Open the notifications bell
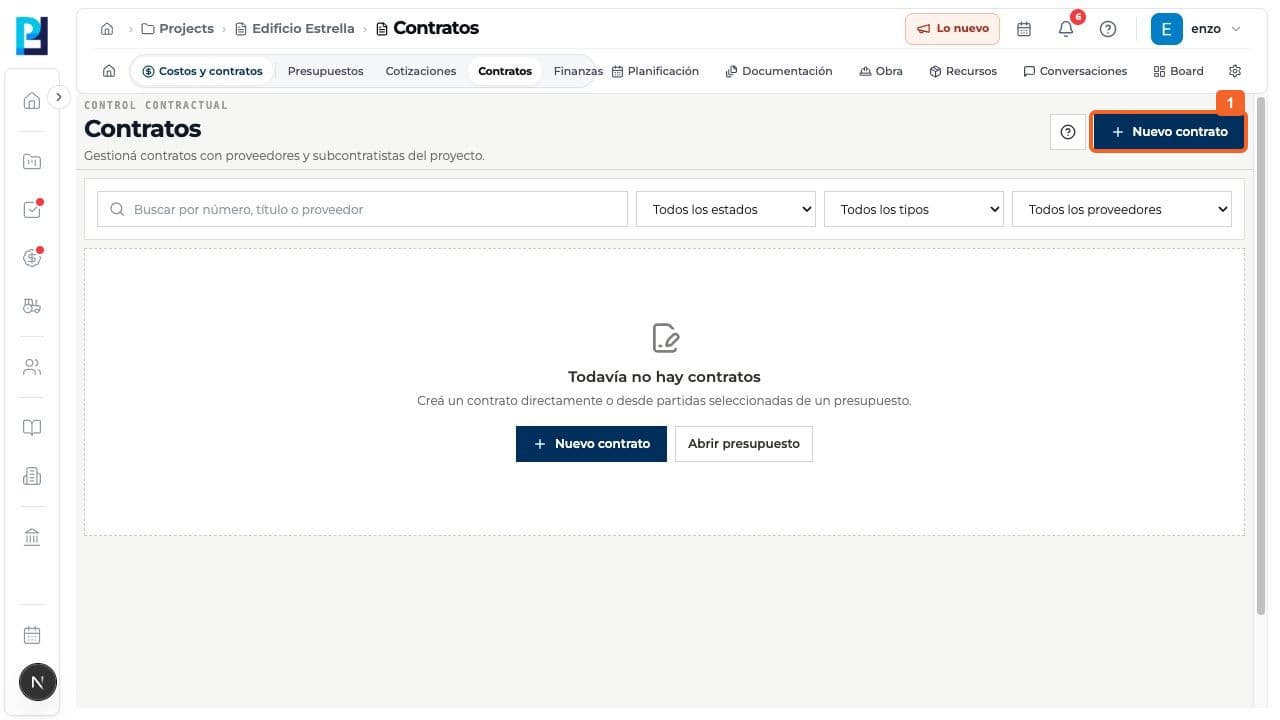 [1066, 29]
